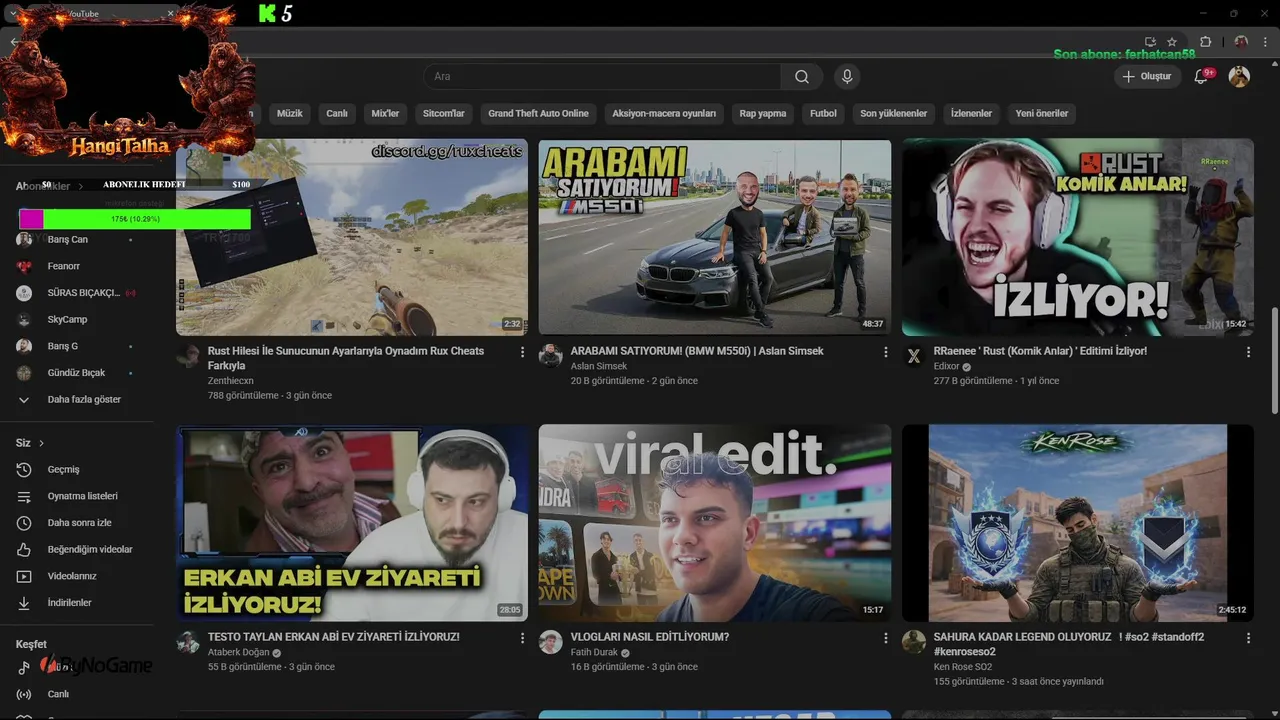1280x720 pixels.
Task: Open the Chrome profile avatar
Action: (x=1241, y=42)
